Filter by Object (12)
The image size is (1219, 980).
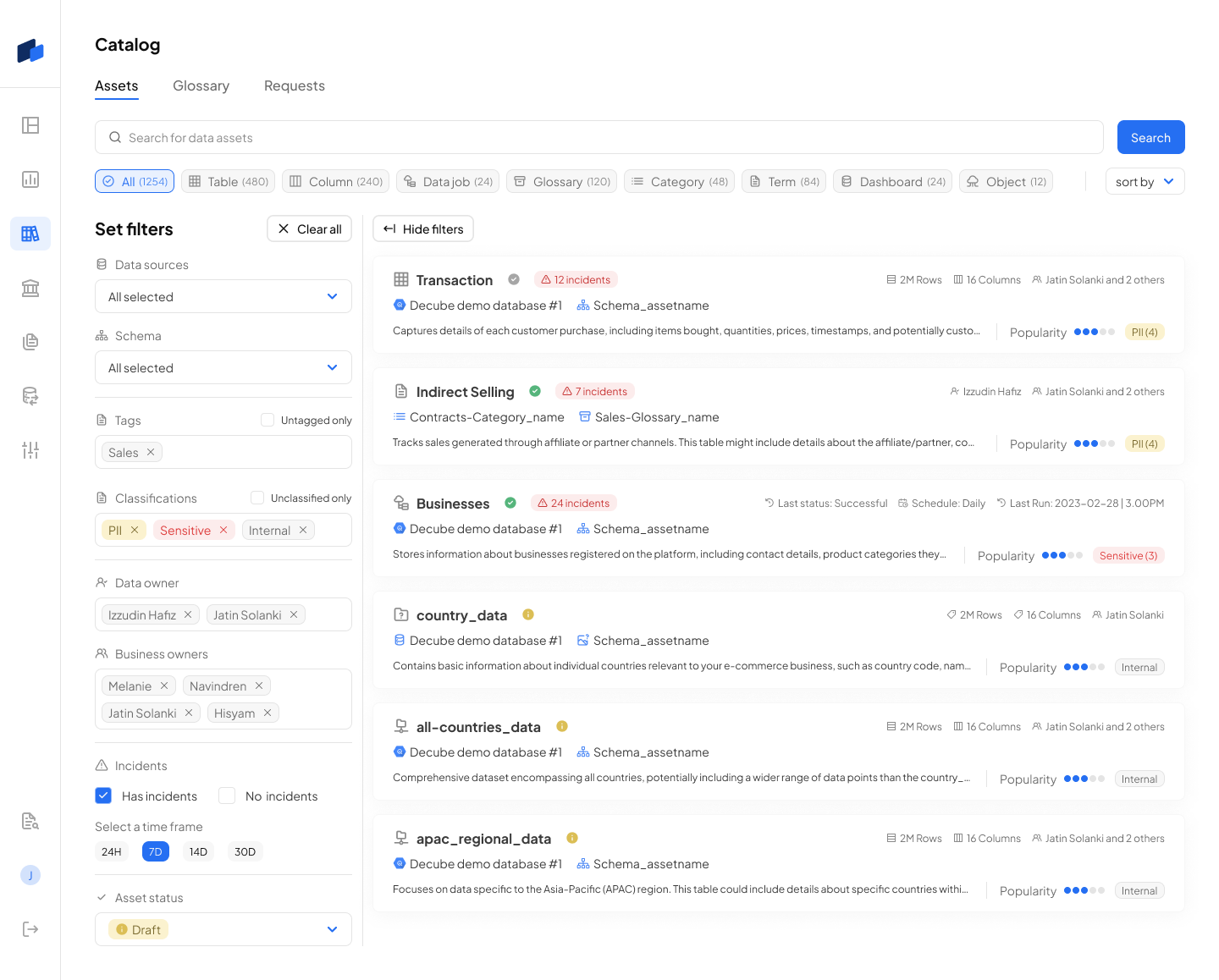(x=1007, y=181)
